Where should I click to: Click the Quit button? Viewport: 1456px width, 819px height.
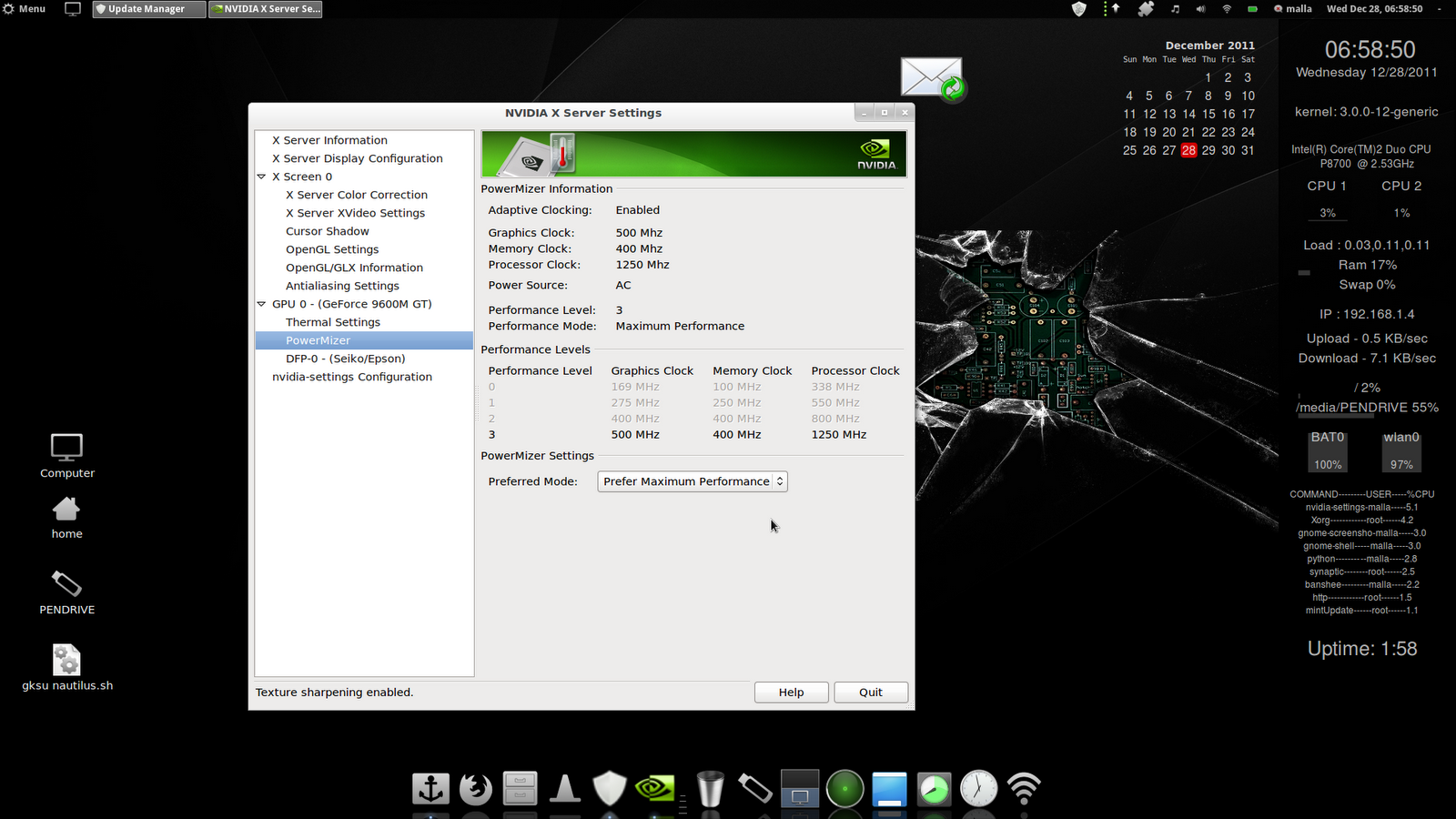(871, 693)
